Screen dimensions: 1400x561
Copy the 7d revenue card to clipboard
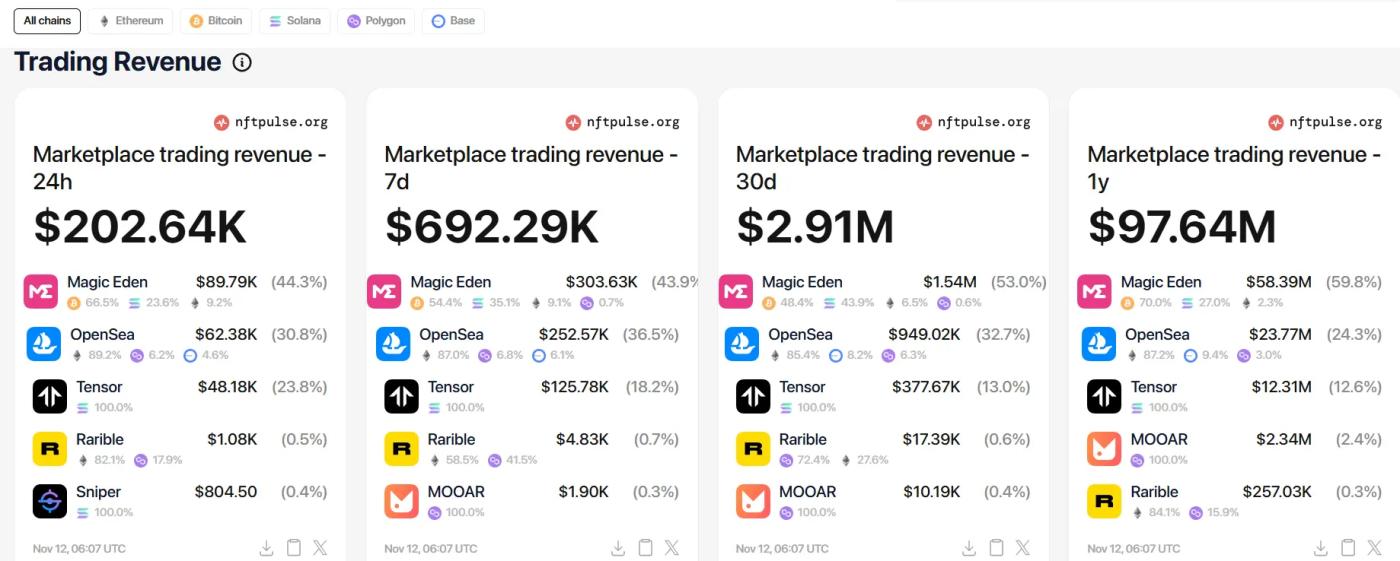click(646, 548)
